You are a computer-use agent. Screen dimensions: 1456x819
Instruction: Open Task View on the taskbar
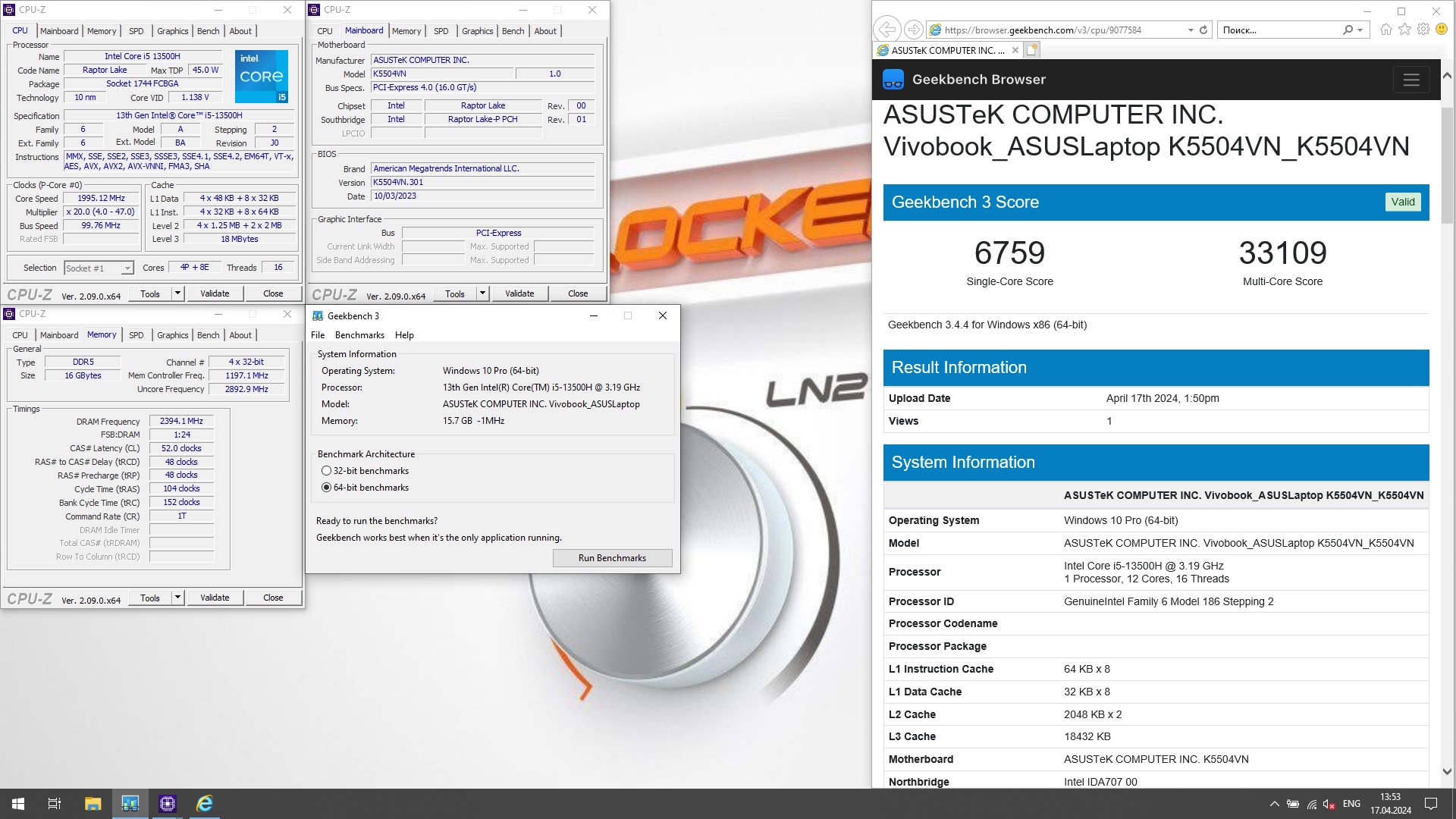tap(55, 804)
